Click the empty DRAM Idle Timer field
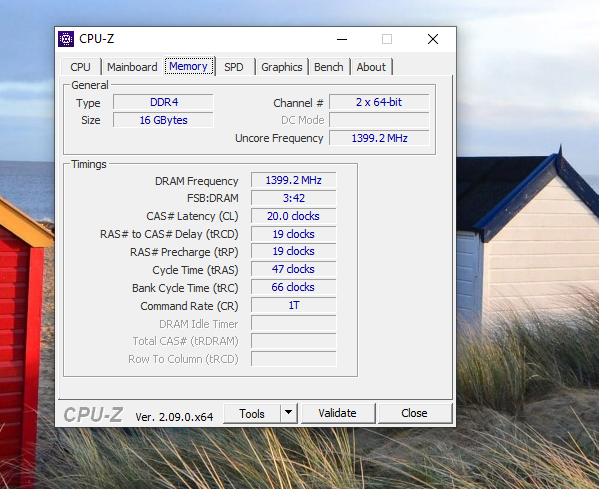This screenshot has width=599, height=489. 294,323
